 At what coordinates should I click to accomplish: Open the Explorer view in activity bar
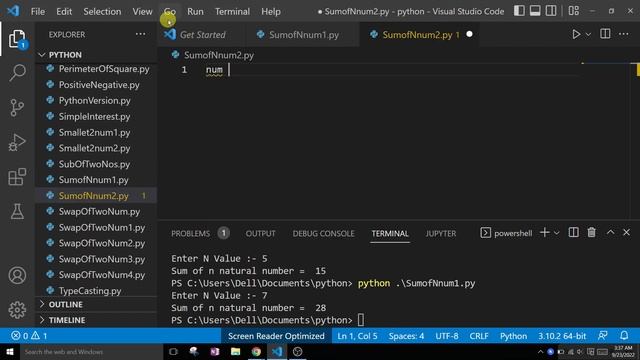click(x=17, y=39)
